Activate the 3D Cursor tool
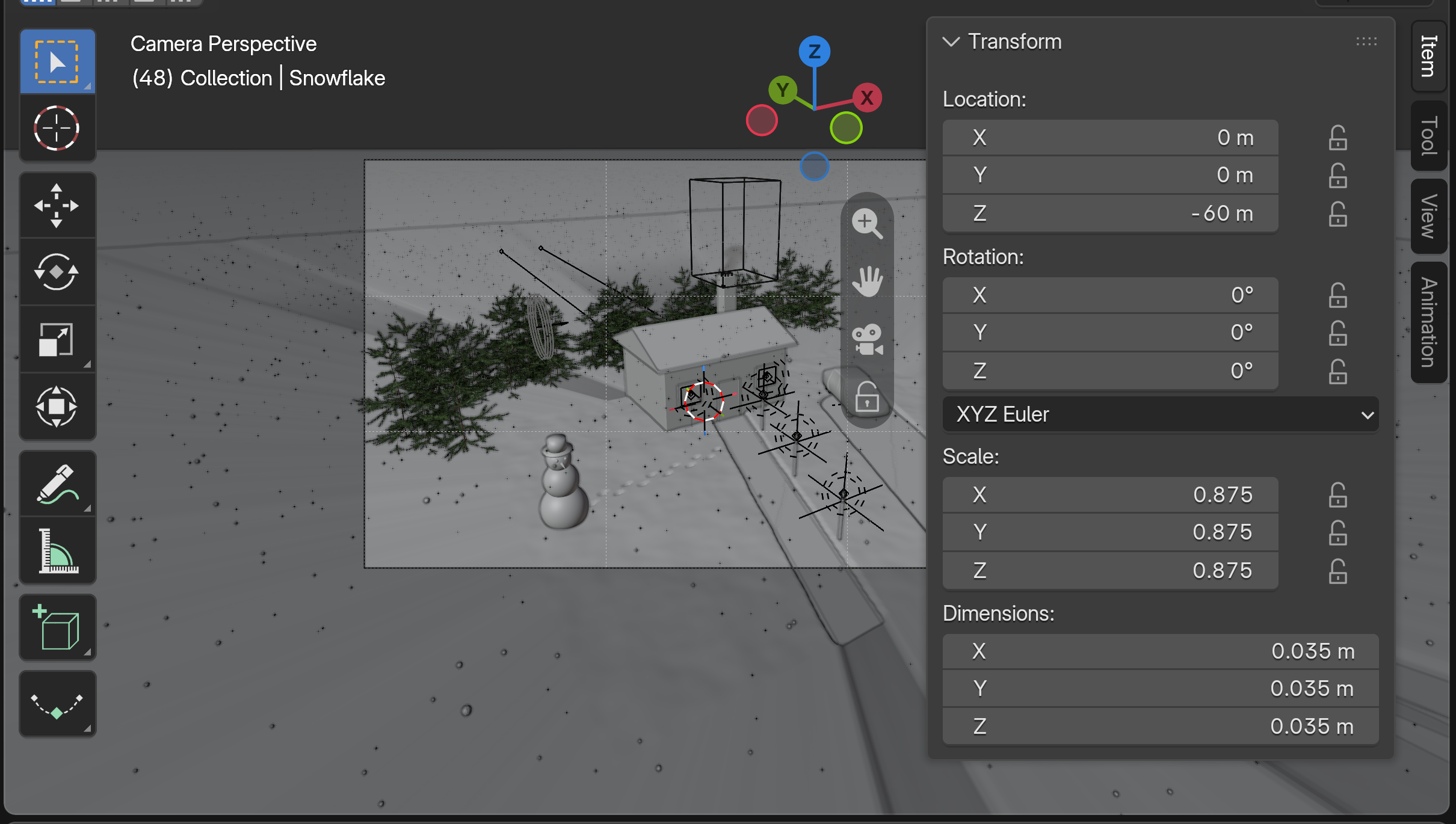 57,128
